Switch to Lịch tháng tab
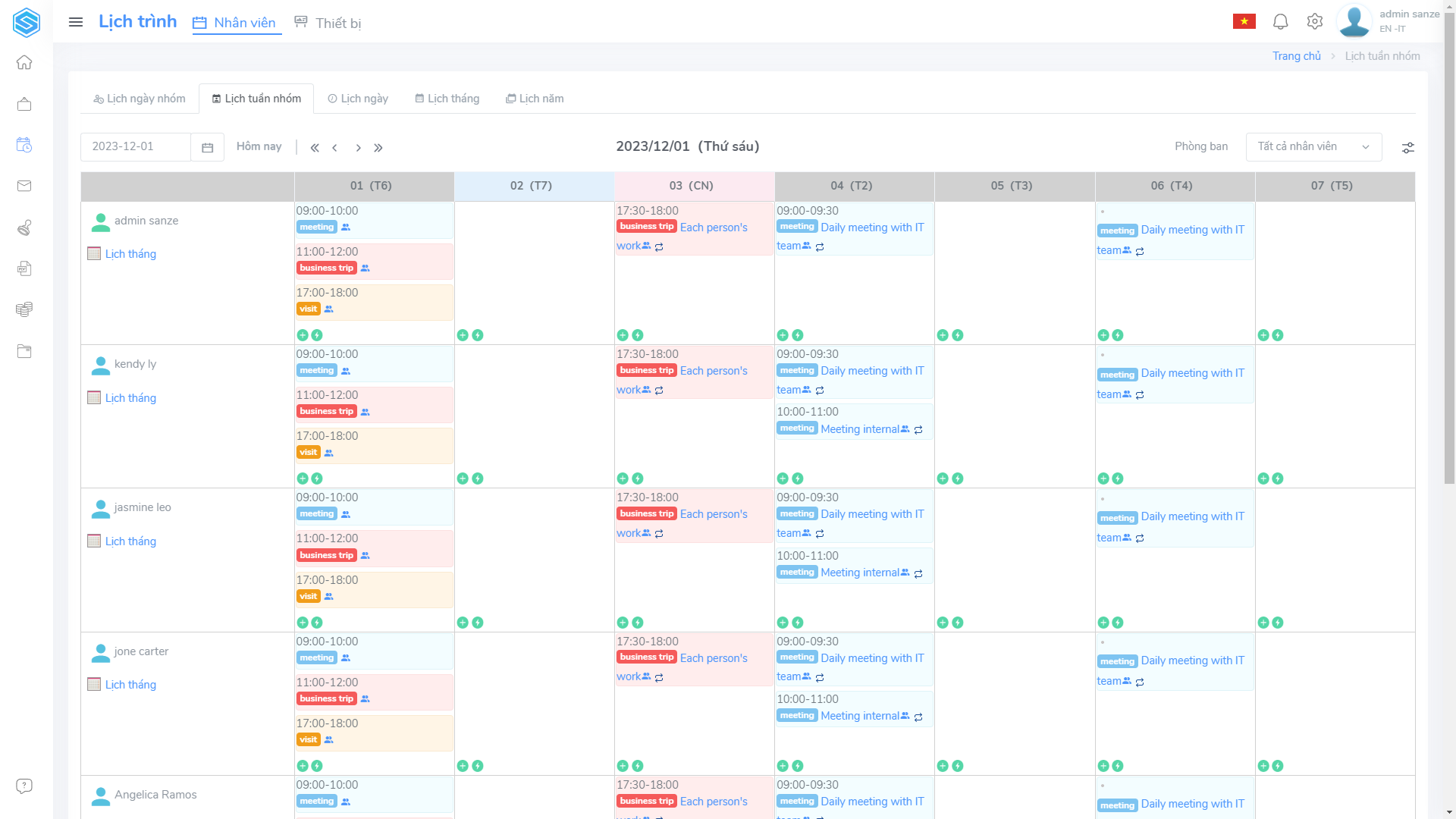Image resolution: width=1456 pixels, height=819 pixels. [447, 99]
